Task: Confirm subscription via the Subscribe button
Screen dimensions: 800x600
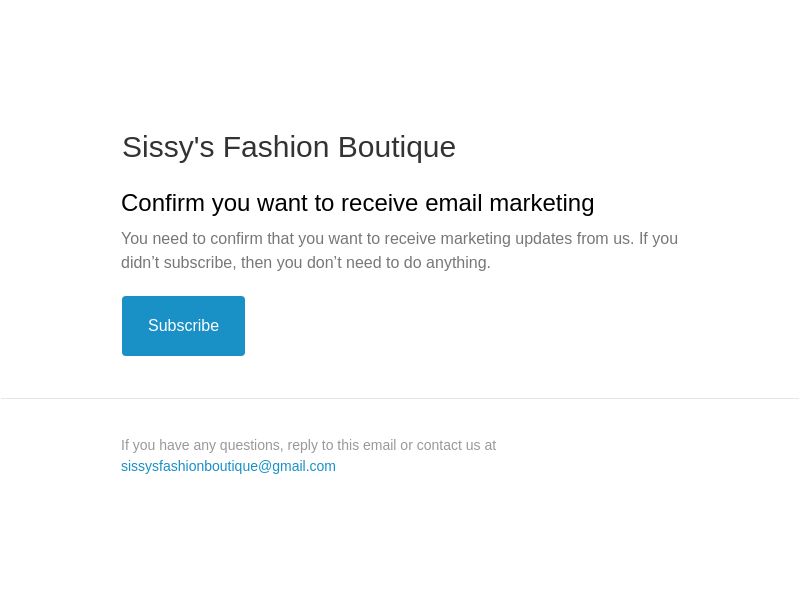Action: 183,326
